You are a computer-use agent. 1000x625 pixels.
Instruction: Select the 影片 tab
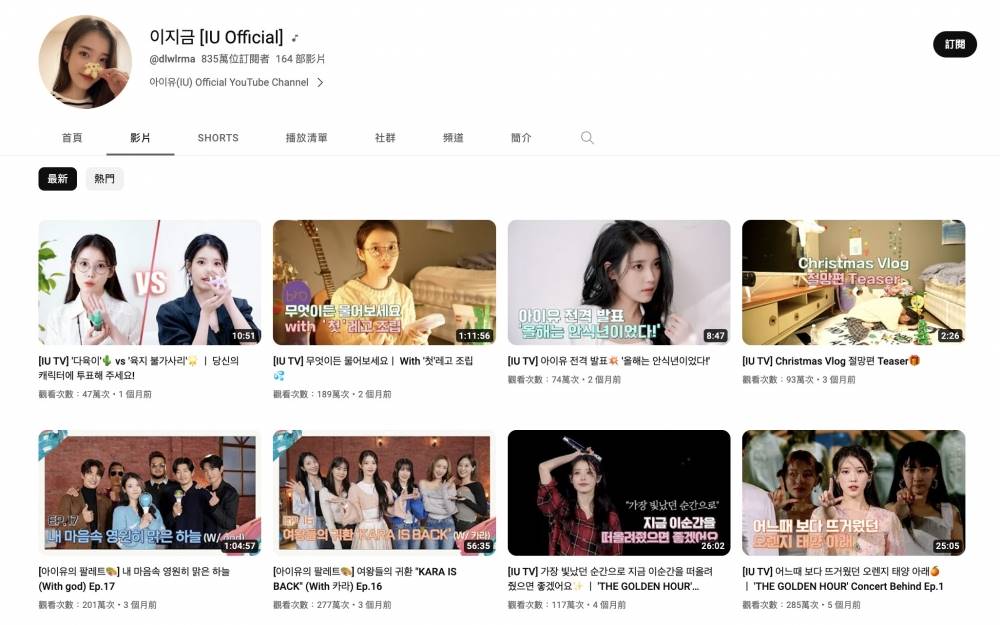[140, 138]
